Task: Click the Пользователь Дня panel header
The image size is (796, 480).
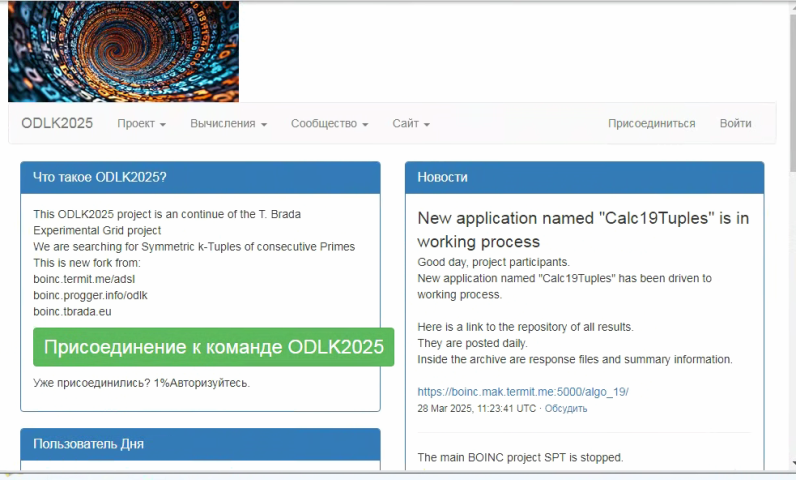Action: click(201, 444)
